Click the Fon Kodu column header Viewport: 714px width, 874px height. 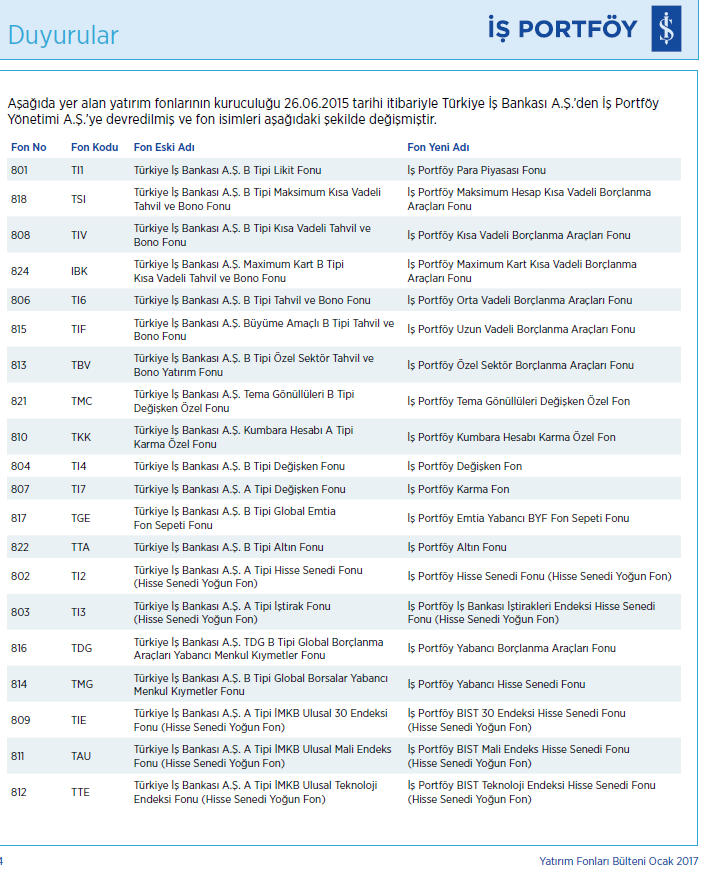tap(94, 147)
